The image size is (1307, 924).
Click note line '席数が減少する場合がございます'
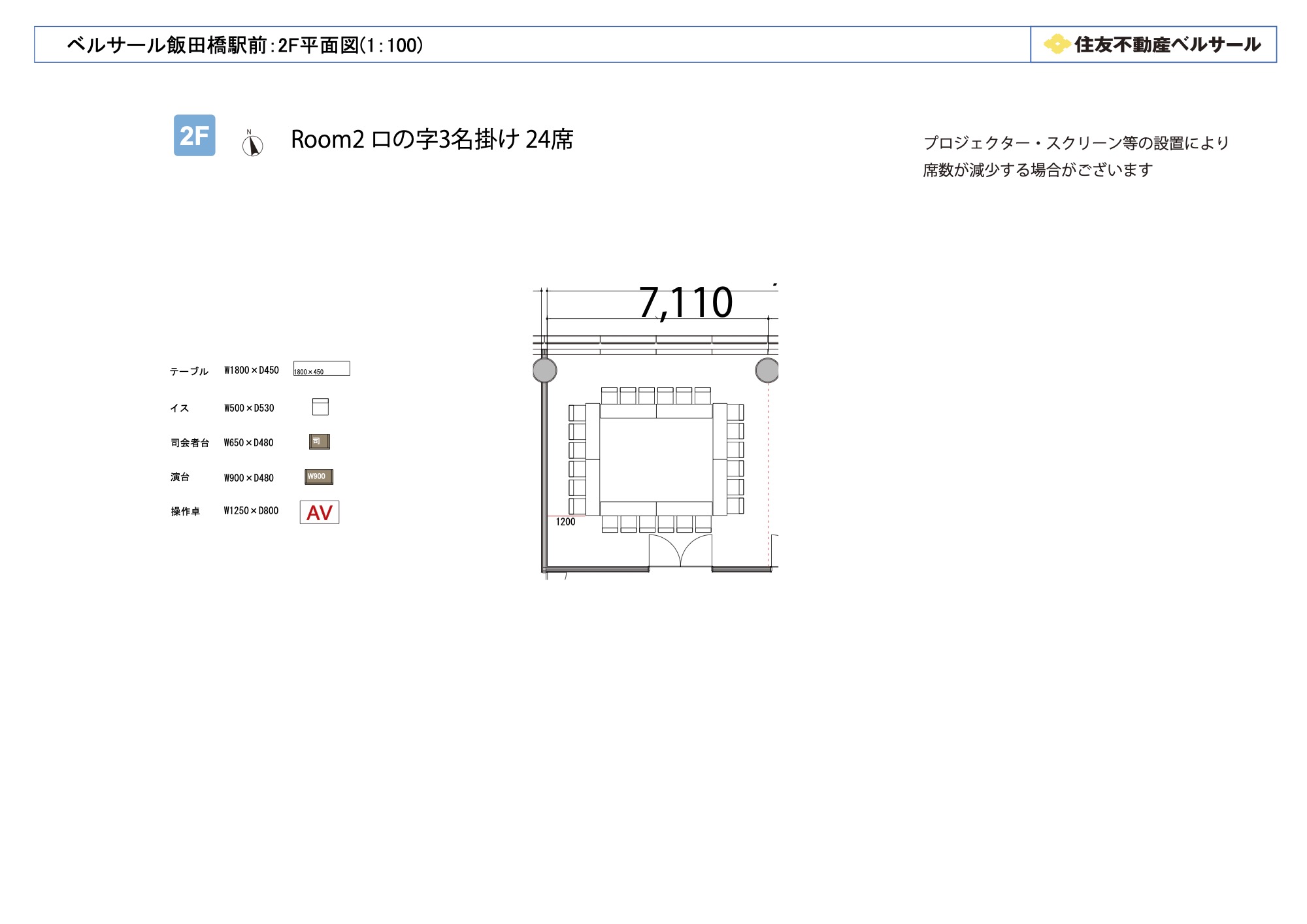click(1038, 170)
